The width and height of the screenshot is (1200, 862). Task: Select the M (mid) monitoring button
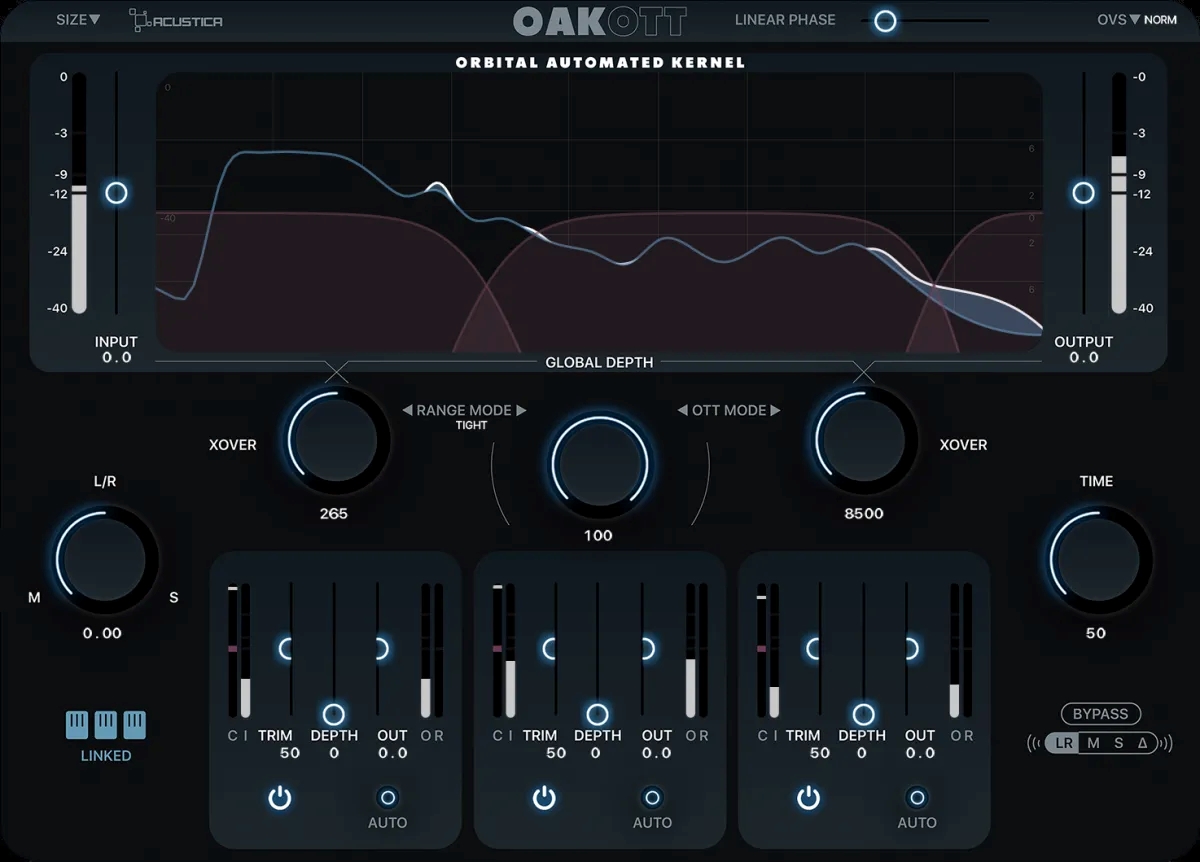pyautogui.click(x=1093, y=743)
